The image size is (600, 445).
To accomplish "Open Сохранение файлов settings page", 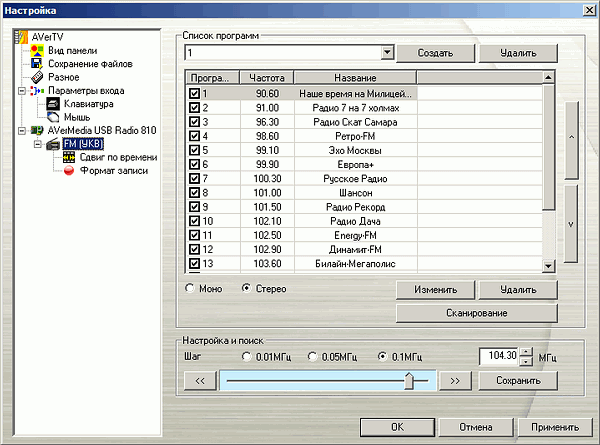I will pyautogui.click(x=90, y=64).
